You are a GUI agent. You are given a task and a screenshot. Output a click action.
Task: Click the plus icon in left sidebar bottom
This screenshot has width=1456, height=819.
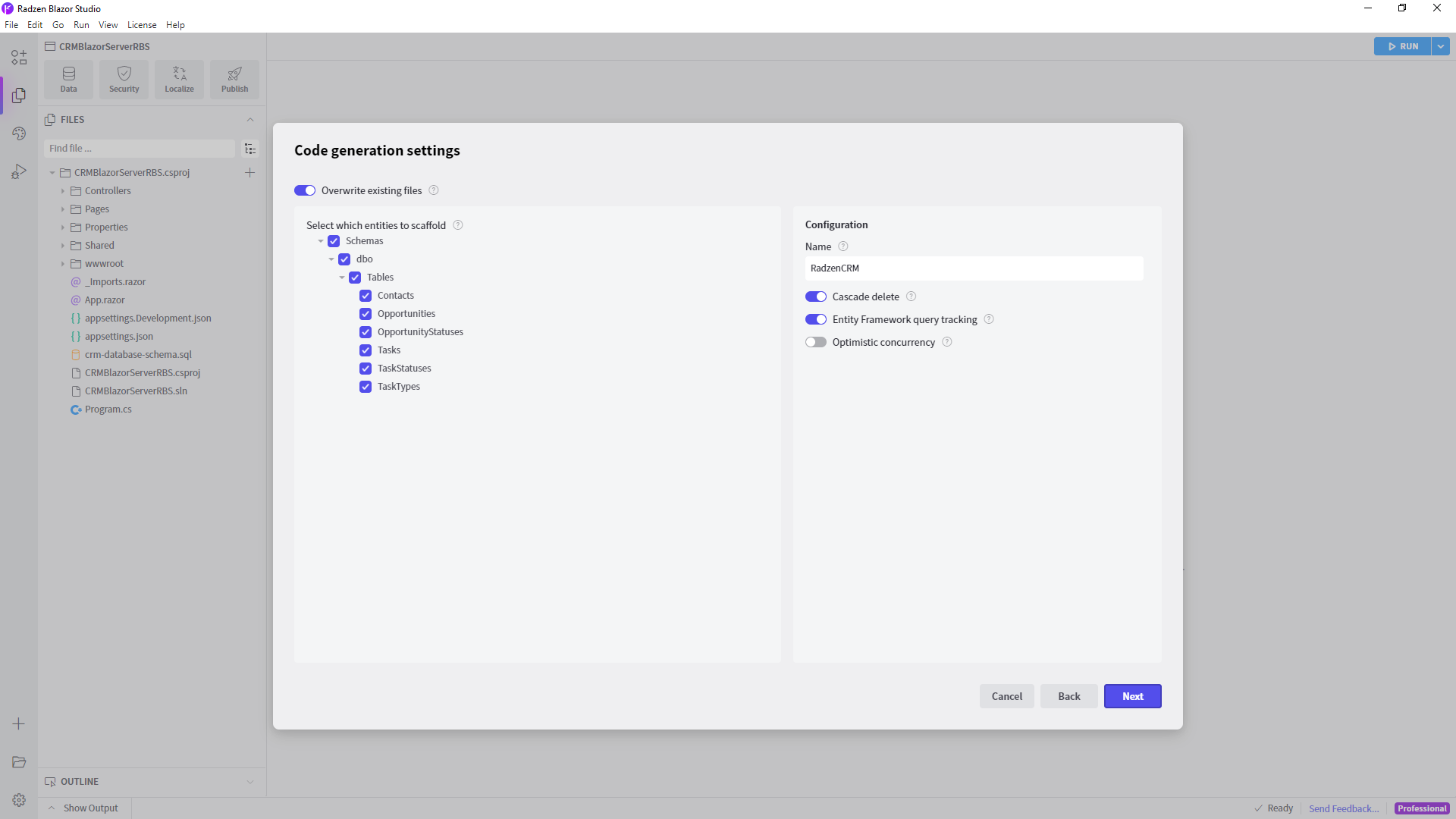(19, 724)
